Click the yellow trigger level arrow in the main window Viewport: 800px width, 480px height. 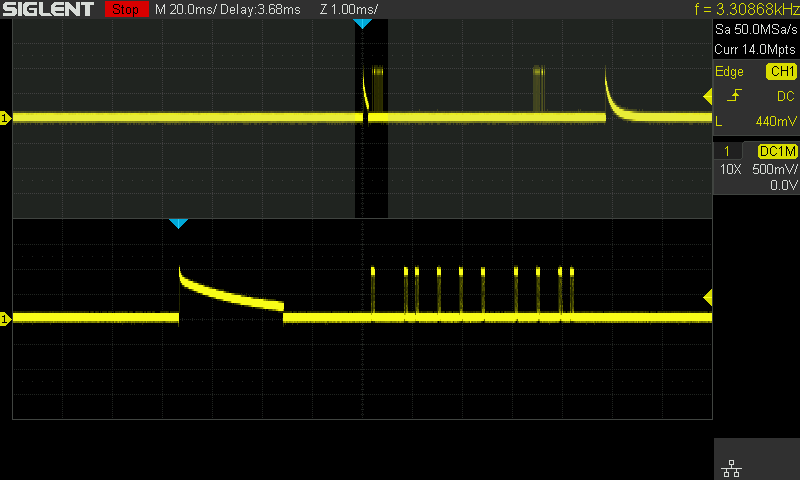click(707, 96)
